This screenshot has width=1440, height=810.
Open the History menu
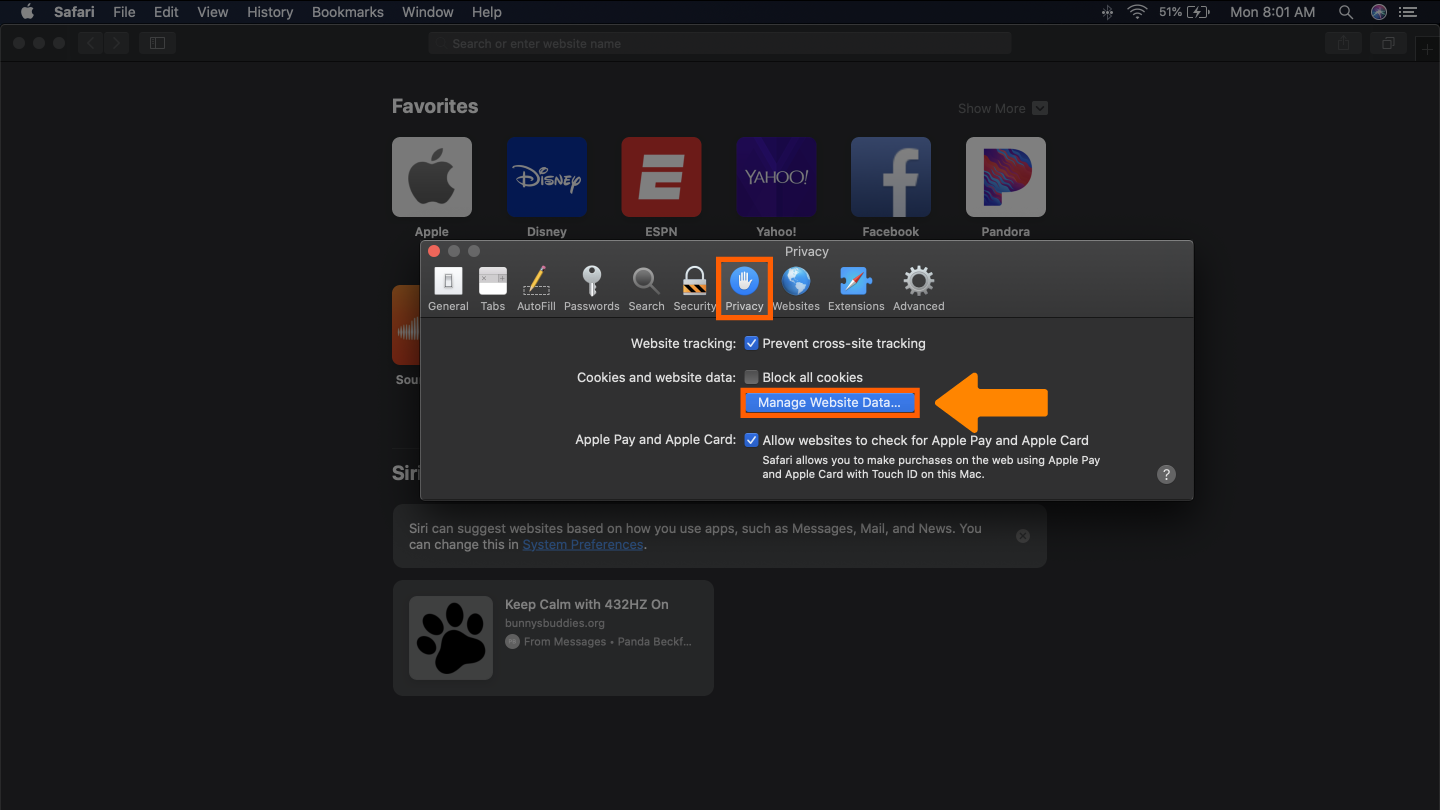pyautogui.click(x=270, y=12)
